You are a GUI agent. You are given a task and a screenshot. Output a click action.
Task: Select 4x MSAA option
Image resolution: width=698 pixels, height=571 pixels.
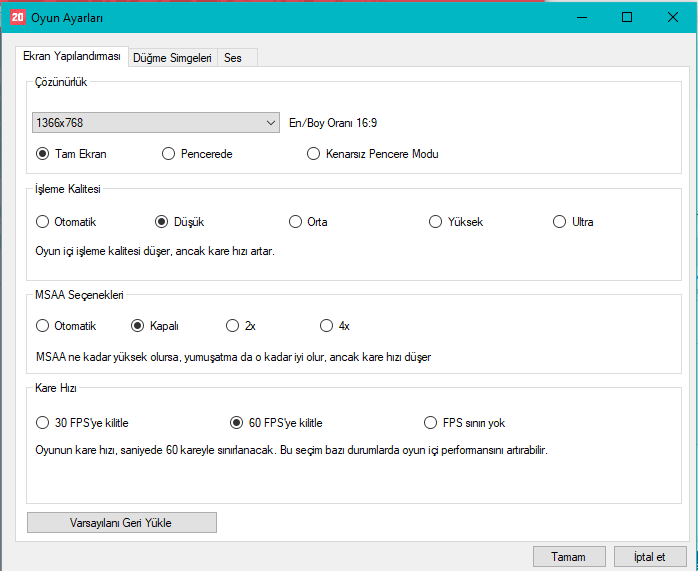click(x=335, y=326)
